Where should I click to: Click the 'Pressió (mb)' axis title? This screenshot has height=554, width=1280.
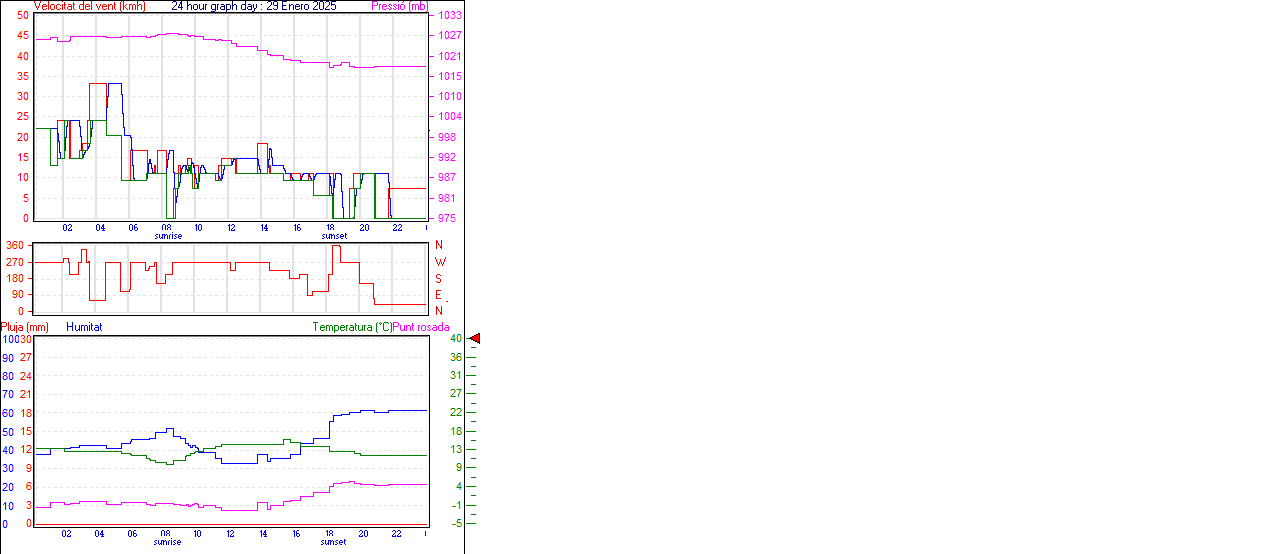tap(399, 6)
